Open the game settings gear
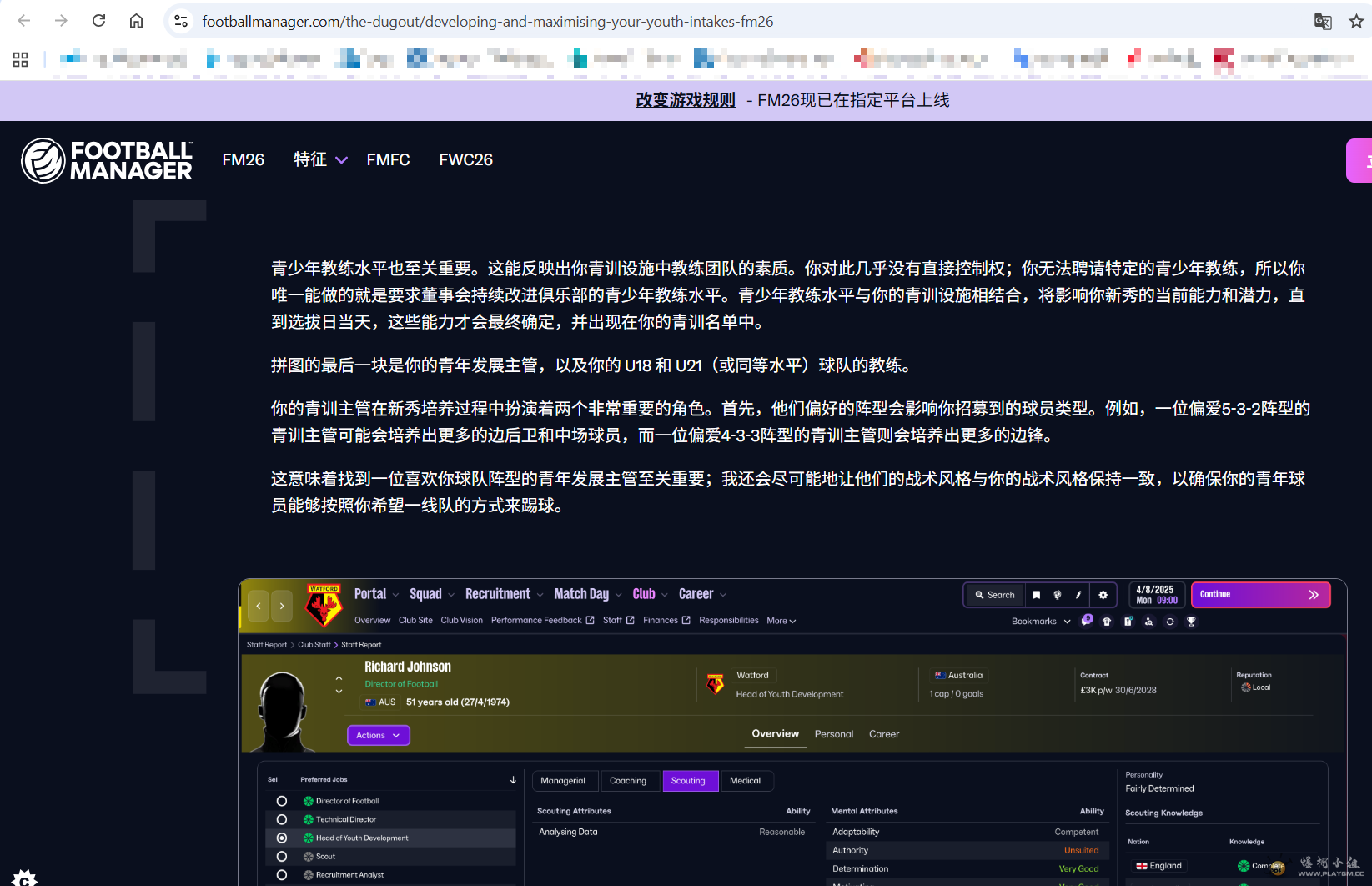Screen dimensions: 1372x886 (x=1103, y=595)
